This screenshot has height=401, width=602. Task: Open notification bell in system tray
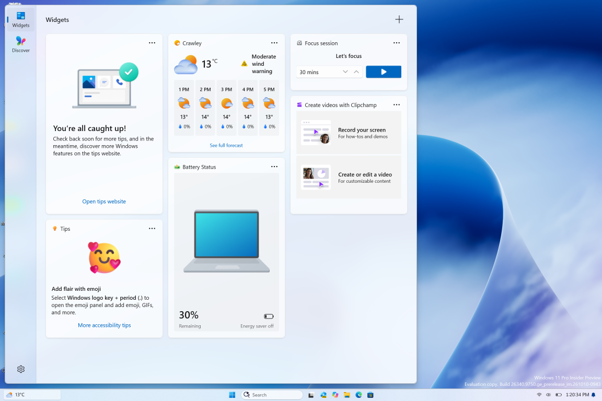(x=594, y=394)
